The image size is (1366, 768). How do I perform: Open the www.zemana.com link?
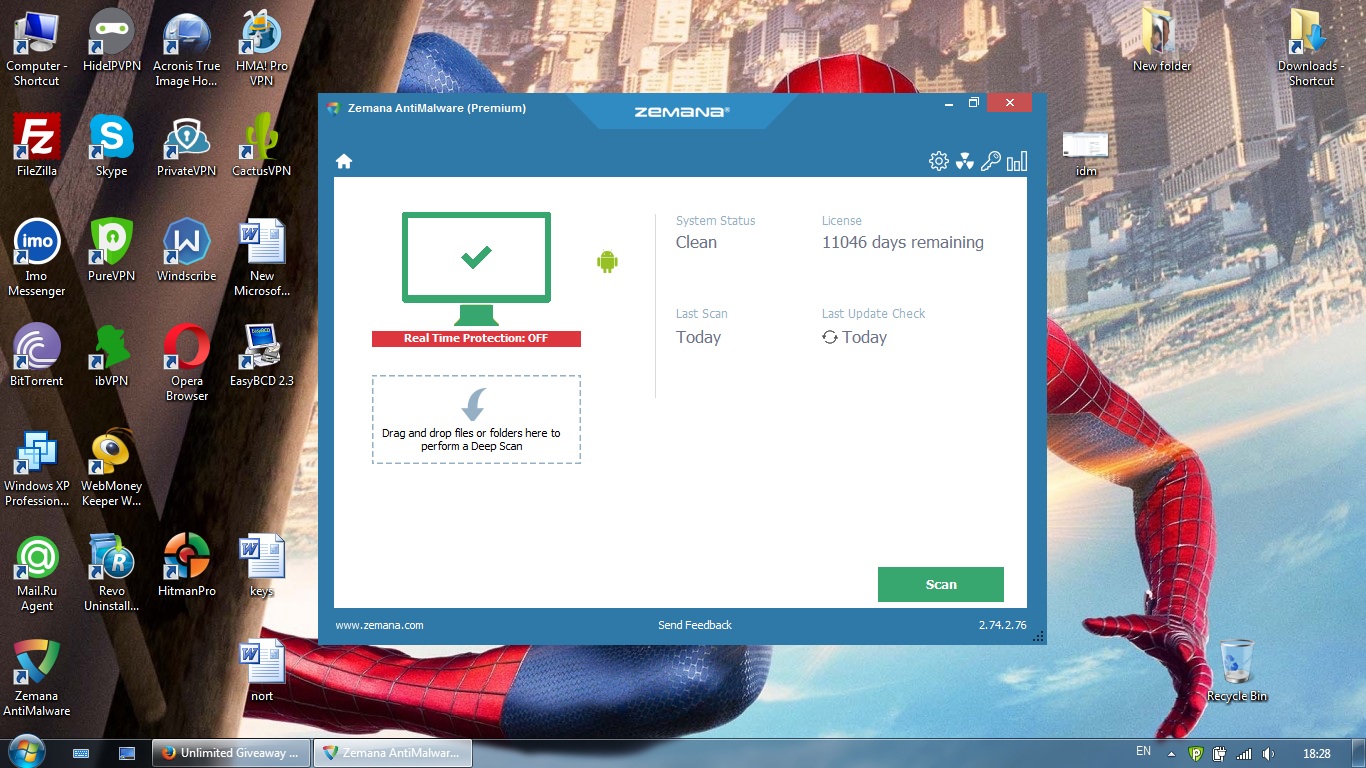379,625
